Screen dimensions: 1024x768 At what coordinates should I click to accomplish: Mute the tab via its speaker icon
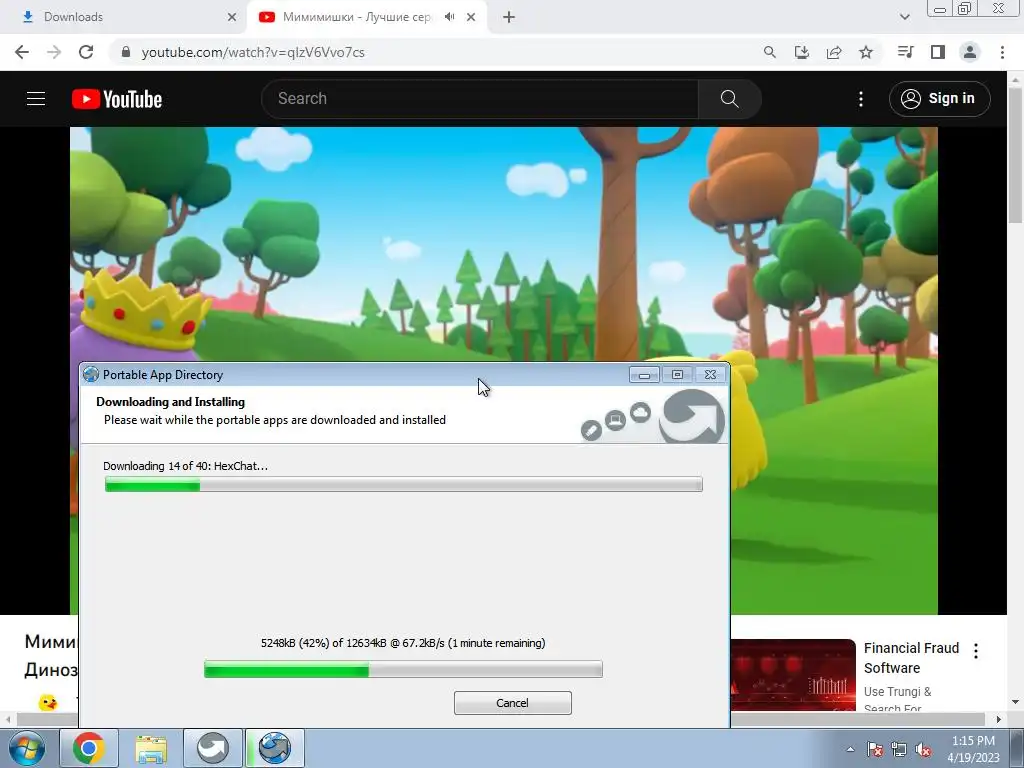coord(449,17)
